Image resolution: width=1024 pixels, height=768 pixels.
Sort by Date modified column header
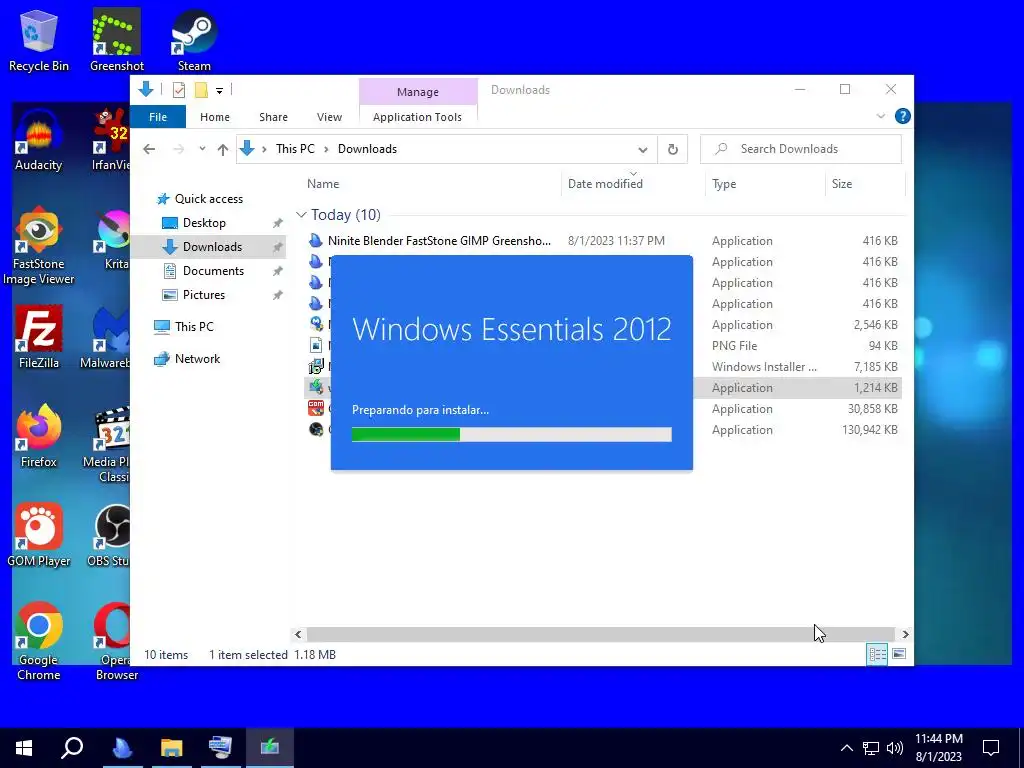point(633,184)
